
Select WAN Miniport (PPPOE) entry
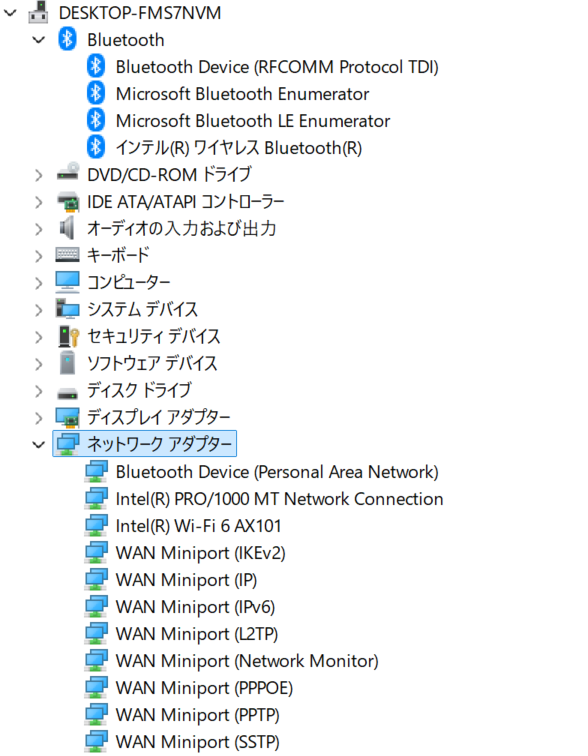(x=204, y=688)
